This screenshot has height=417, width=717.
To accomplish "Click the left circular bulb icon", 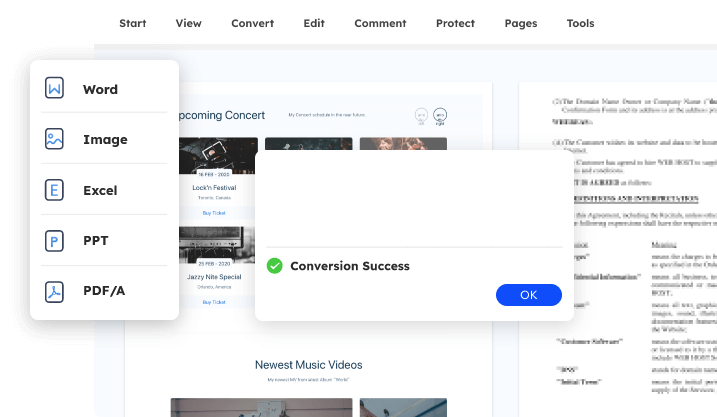I will [x=421, y=116].
